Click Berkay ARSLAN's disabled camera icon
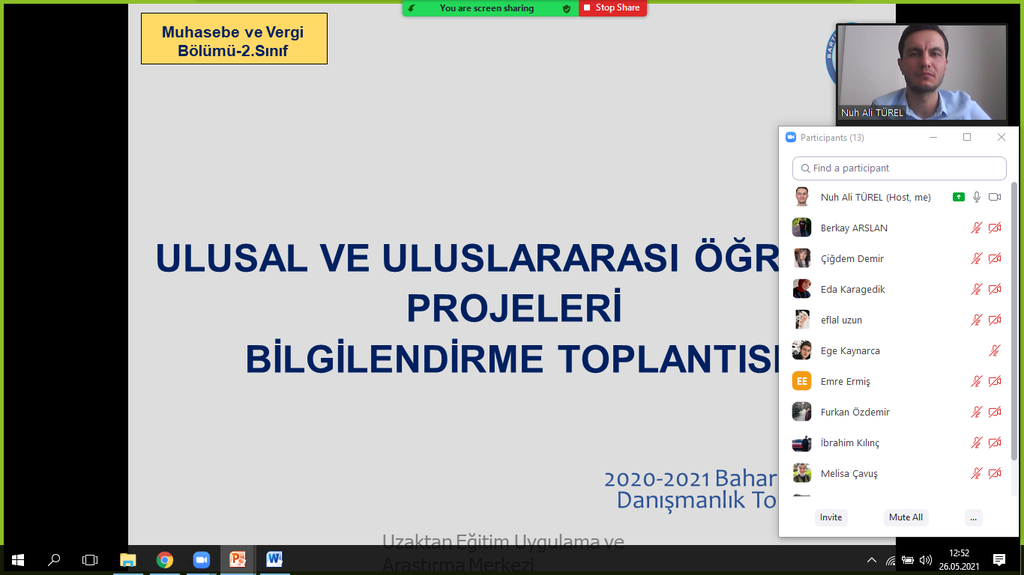Screen dimensions: 1024x575 995,227
